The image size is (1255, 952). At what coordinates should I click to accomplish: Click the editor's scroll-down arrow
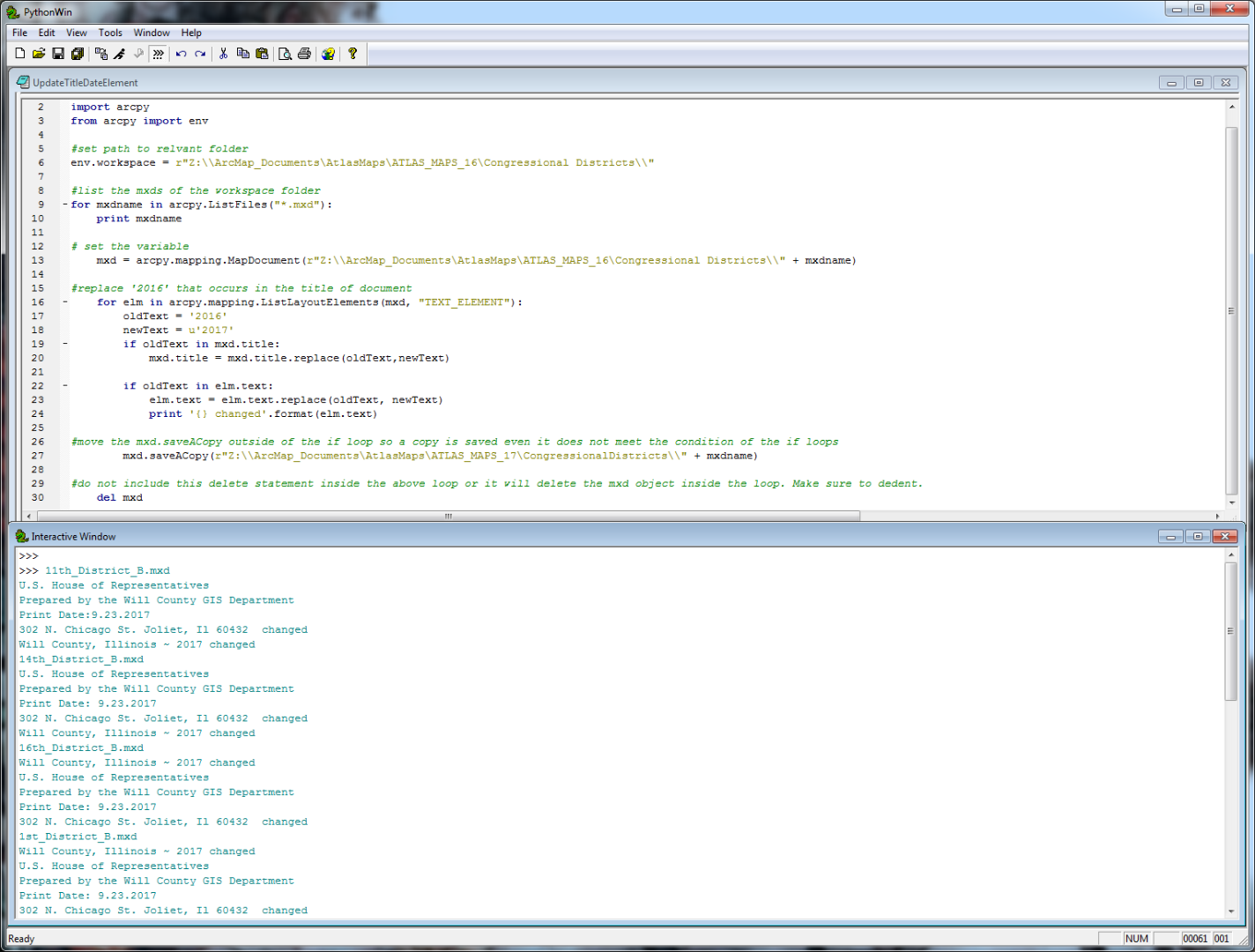click(1231, 502)
